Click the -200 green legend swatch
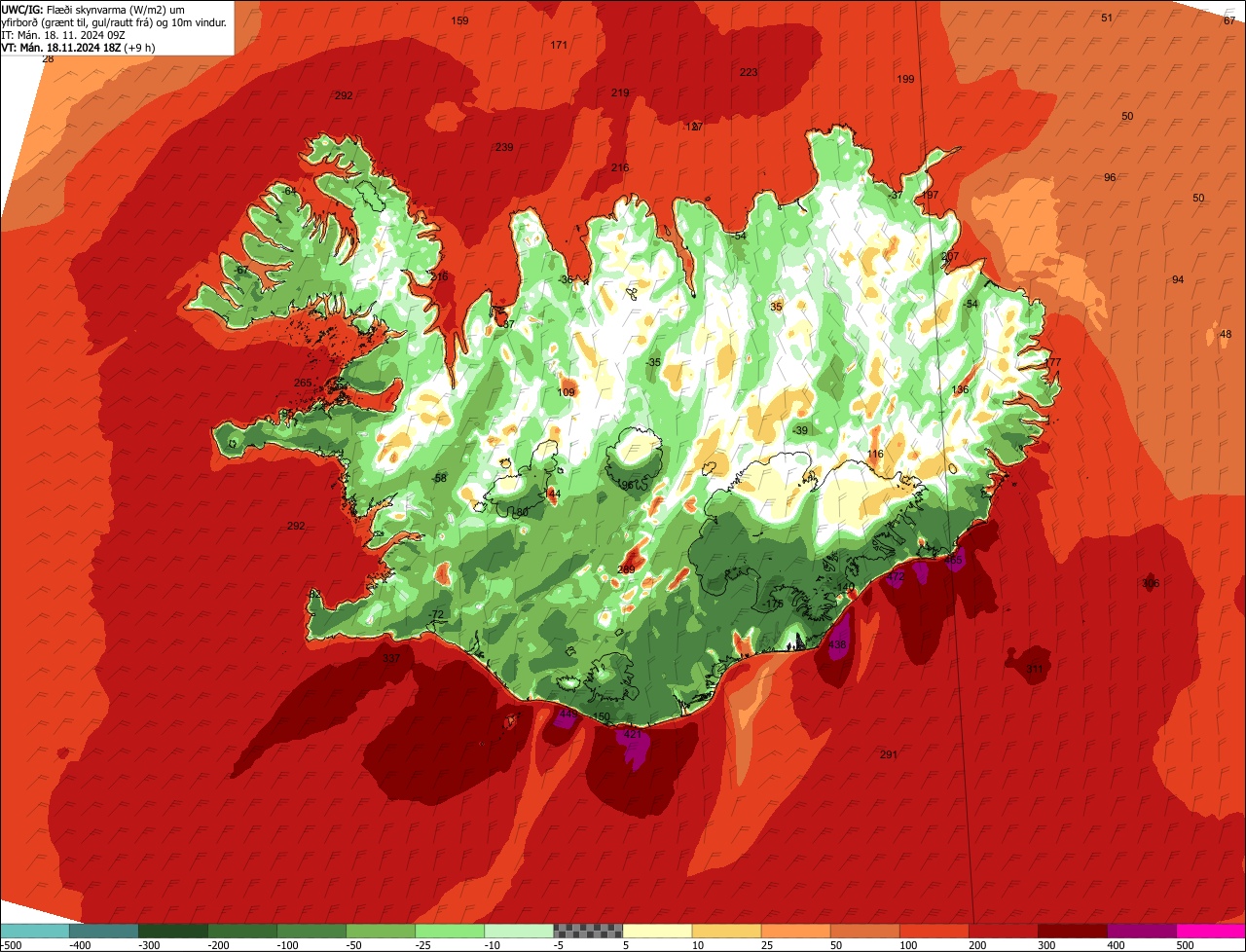The height and width of the screenshot is (952, 1246). (x=242, y=931)
